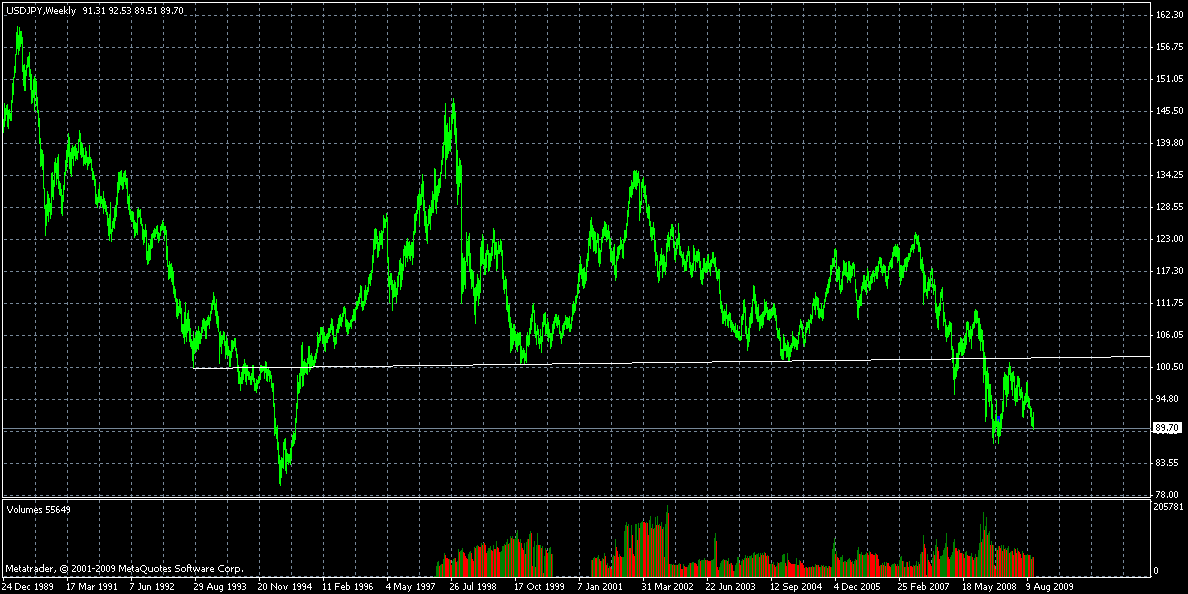Viewport: 1188px width, 594px height.
Task: Click the 17 Mar 1991 date label
Action: [x=90, y=586]
